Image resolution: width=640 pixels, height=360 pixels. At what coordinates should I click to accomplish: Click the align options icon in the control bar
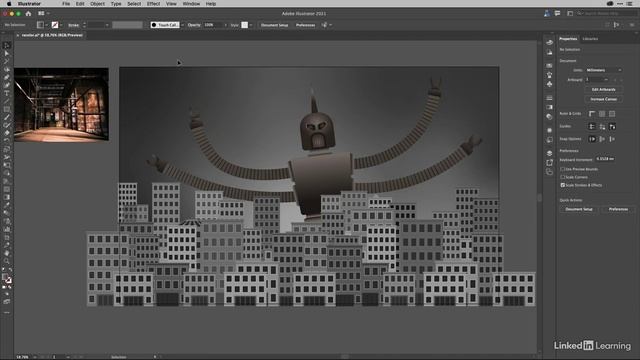[616, 25]
